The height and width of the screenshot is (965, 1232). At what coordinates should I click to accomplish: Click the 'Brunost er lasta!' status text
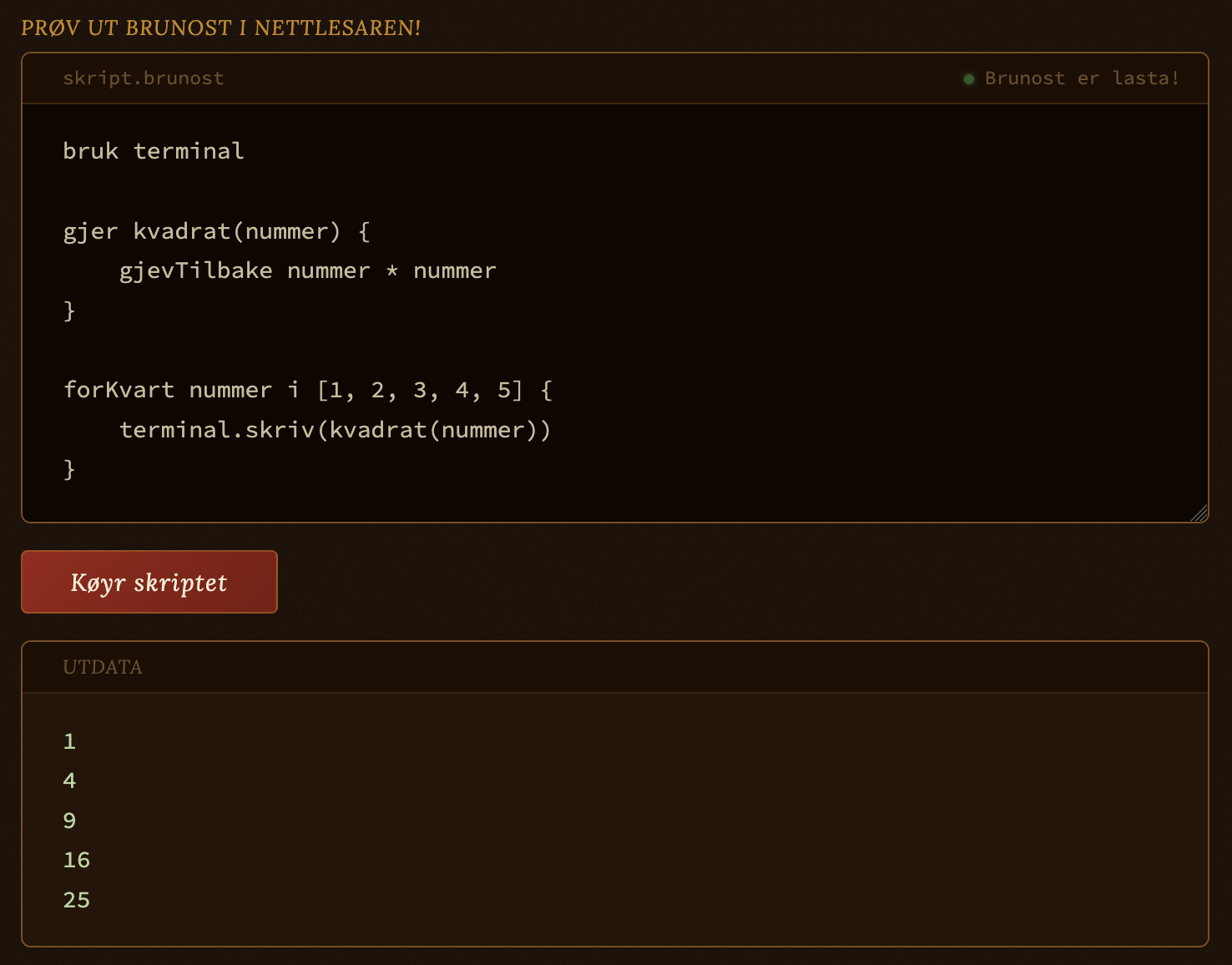tap(1082, 78)
